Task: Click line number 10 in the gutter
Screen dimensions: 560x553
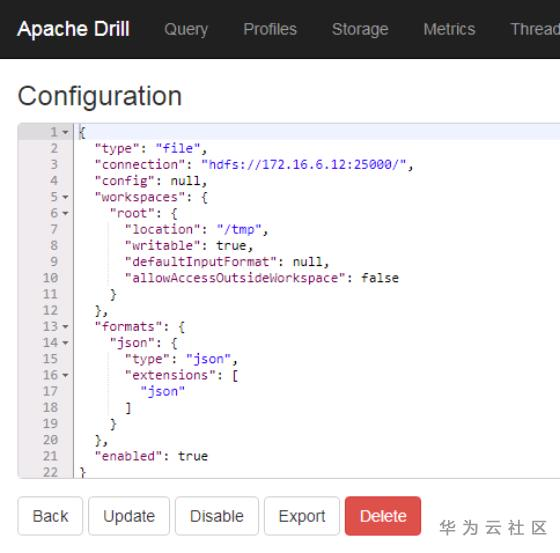Action: tap(50, 278)
